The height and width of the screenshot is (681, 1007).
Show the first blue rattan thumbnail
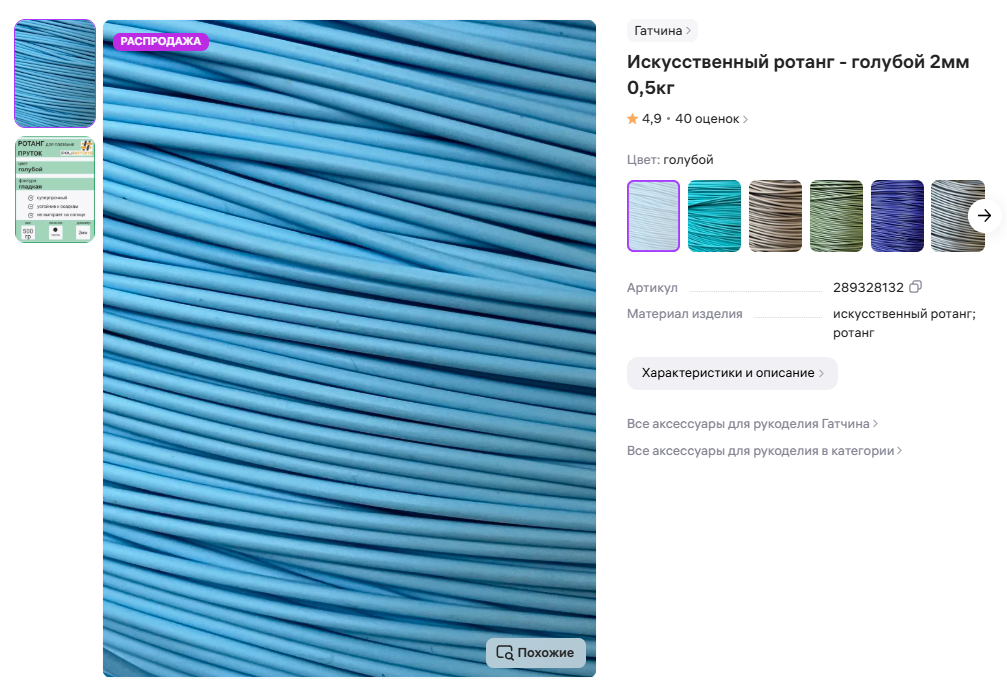coord(55,73)
